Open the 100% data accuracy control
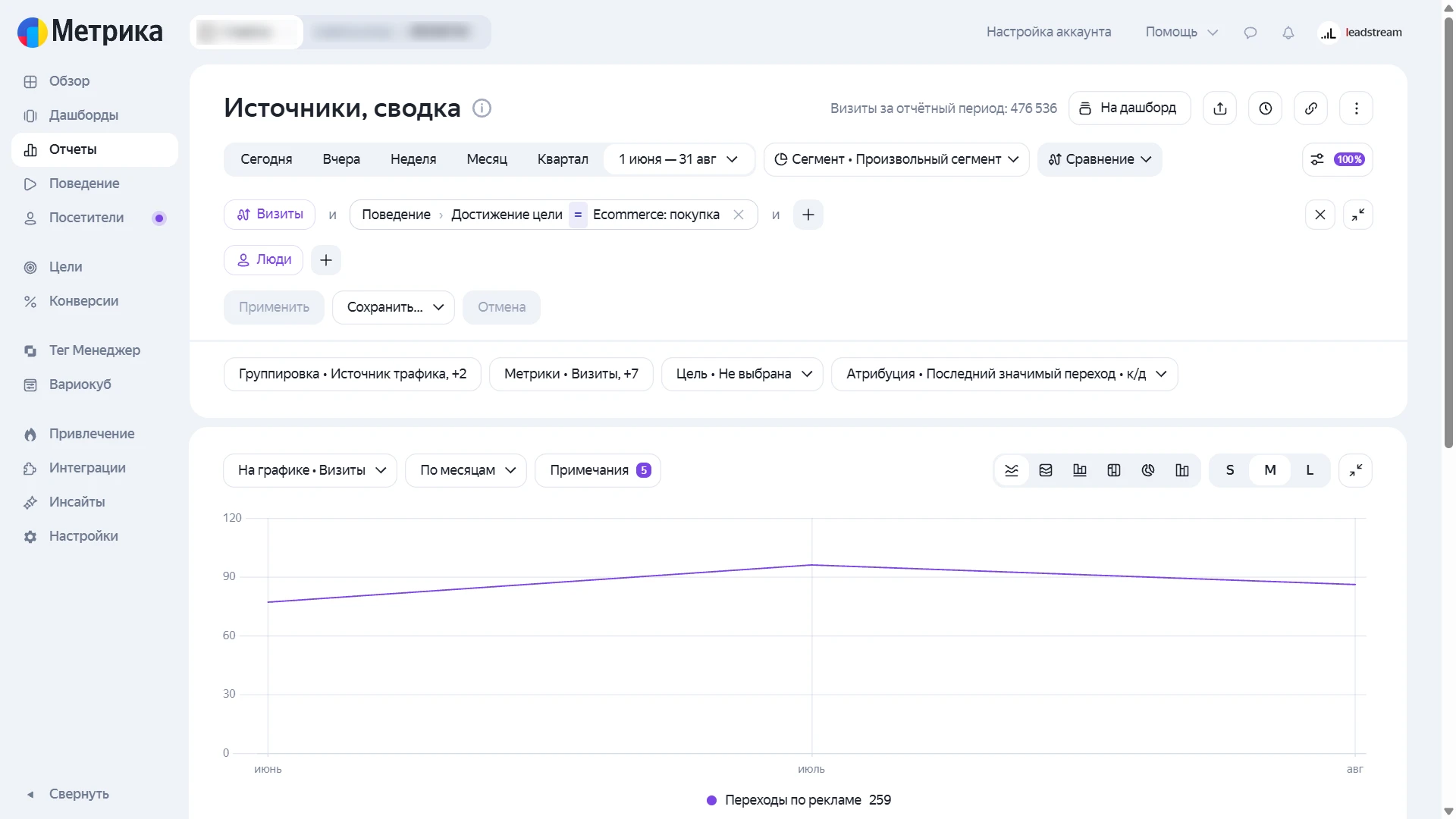The height and width of the screenshot is (819, 1456). pos(1338,159)
